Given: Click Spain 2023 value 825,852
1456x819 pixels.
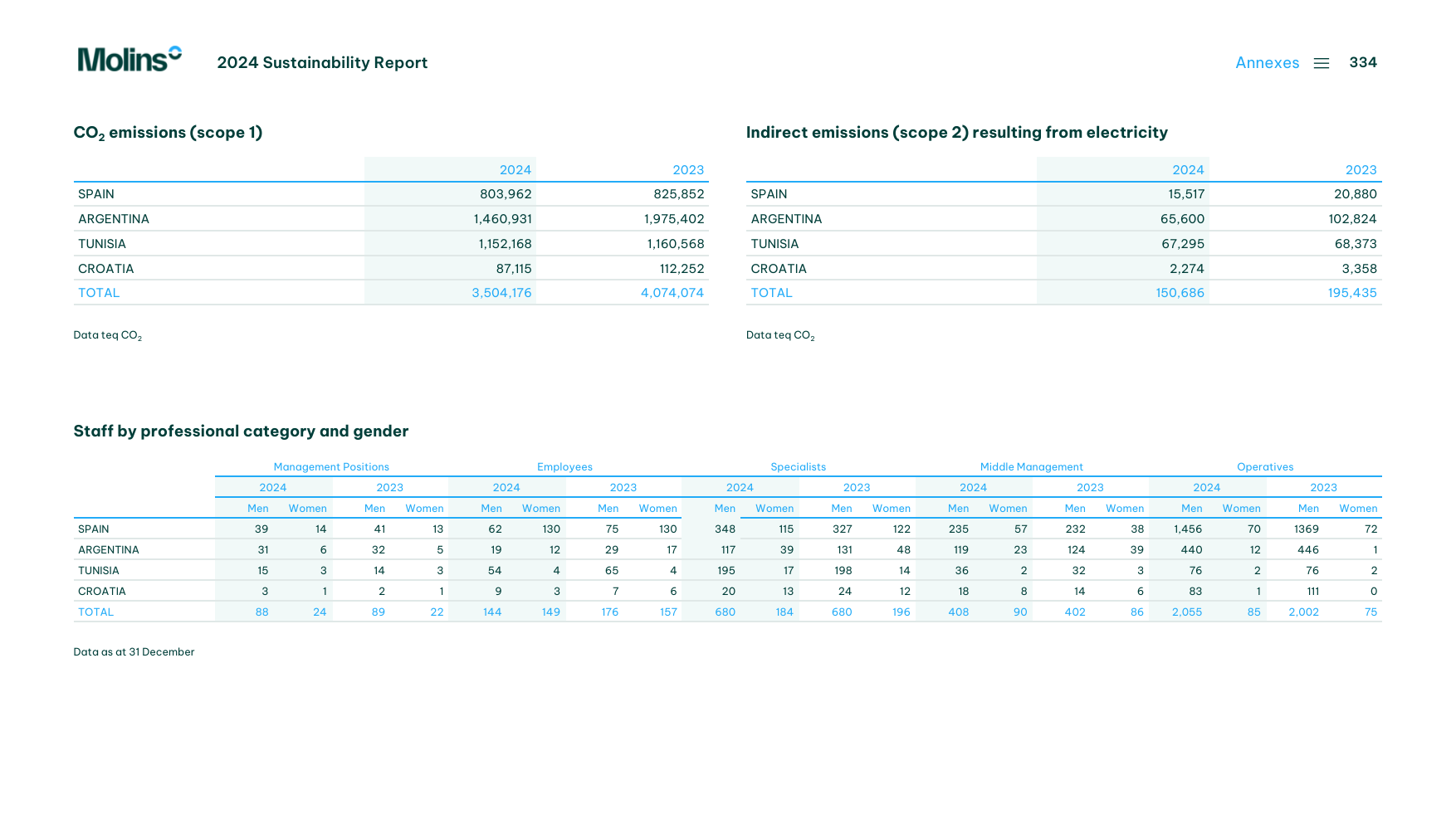Looking at the screenshot, I should click(x=678, y=194).
